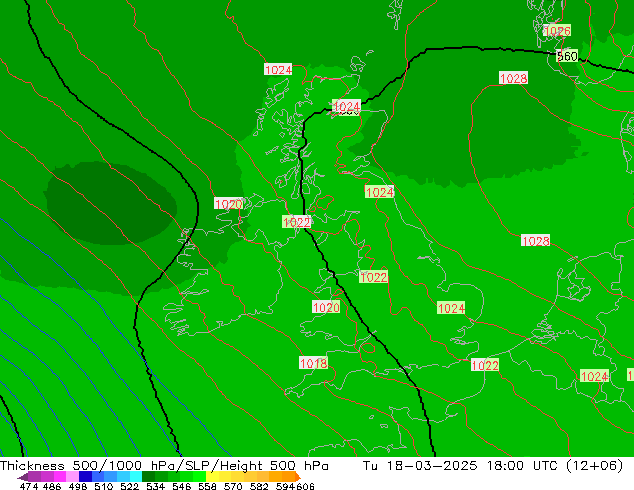Click the '606' legend value
The width and height of the screenshot is (634, 490).
305,486
